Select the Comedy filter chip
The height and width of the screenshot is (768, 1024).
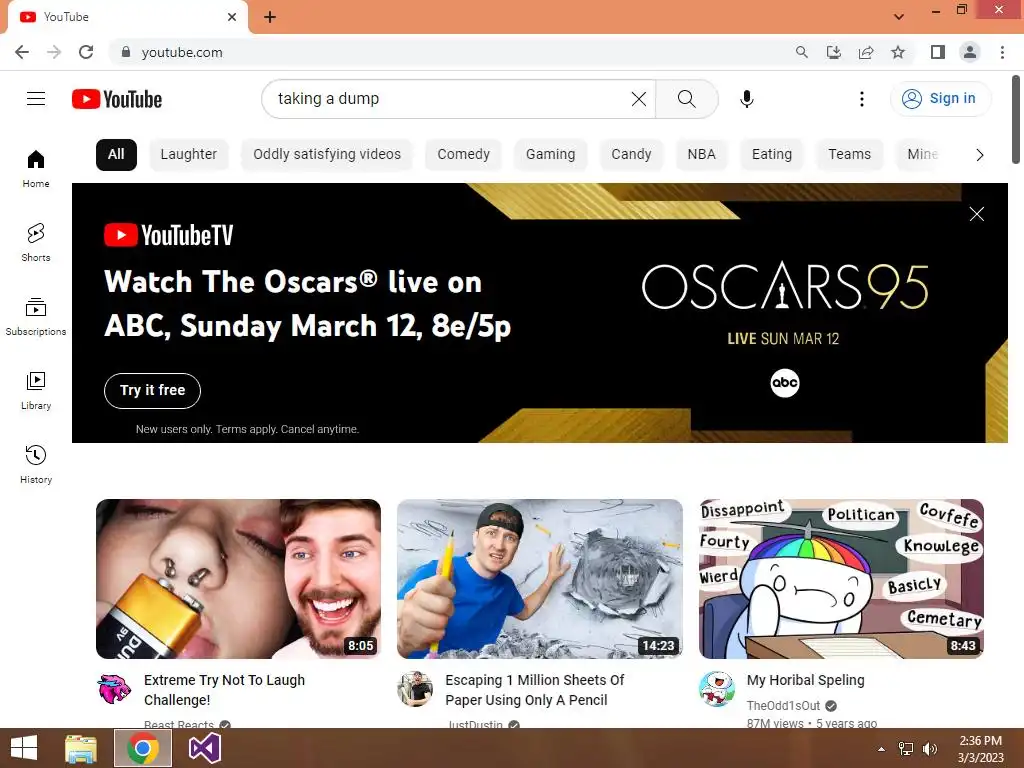tap(464, 155)
